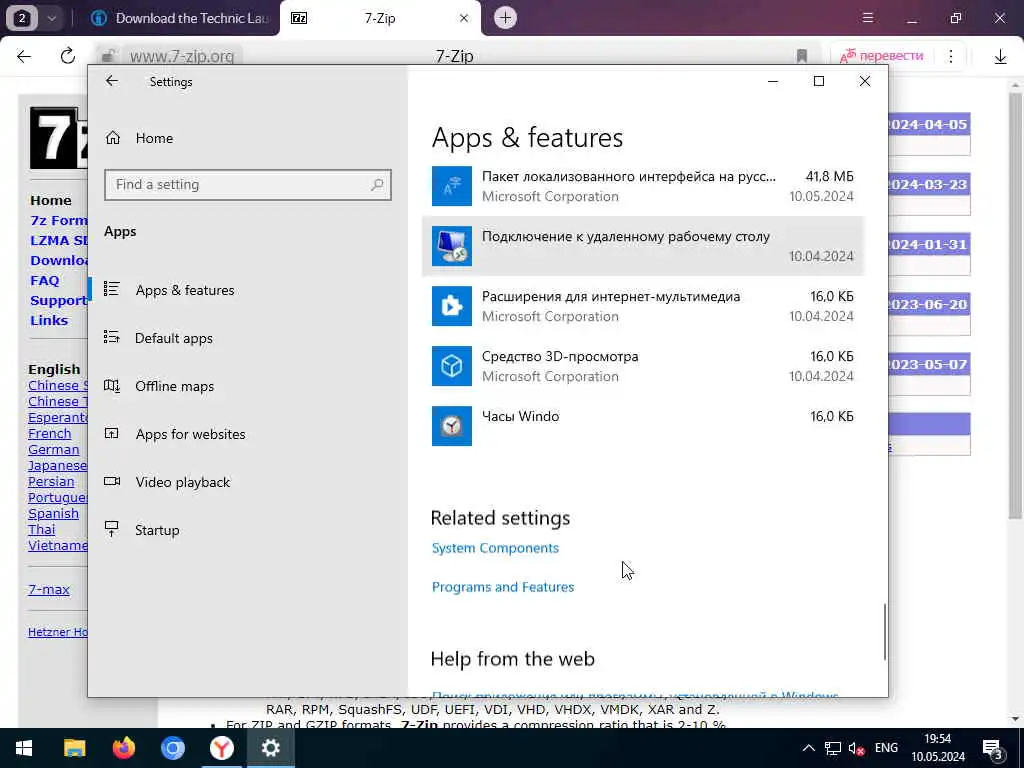The height and width of the screenshot is (768, 1024).
Task: Go back with the Settings back arrow
Action: click(x=112, y=81)
